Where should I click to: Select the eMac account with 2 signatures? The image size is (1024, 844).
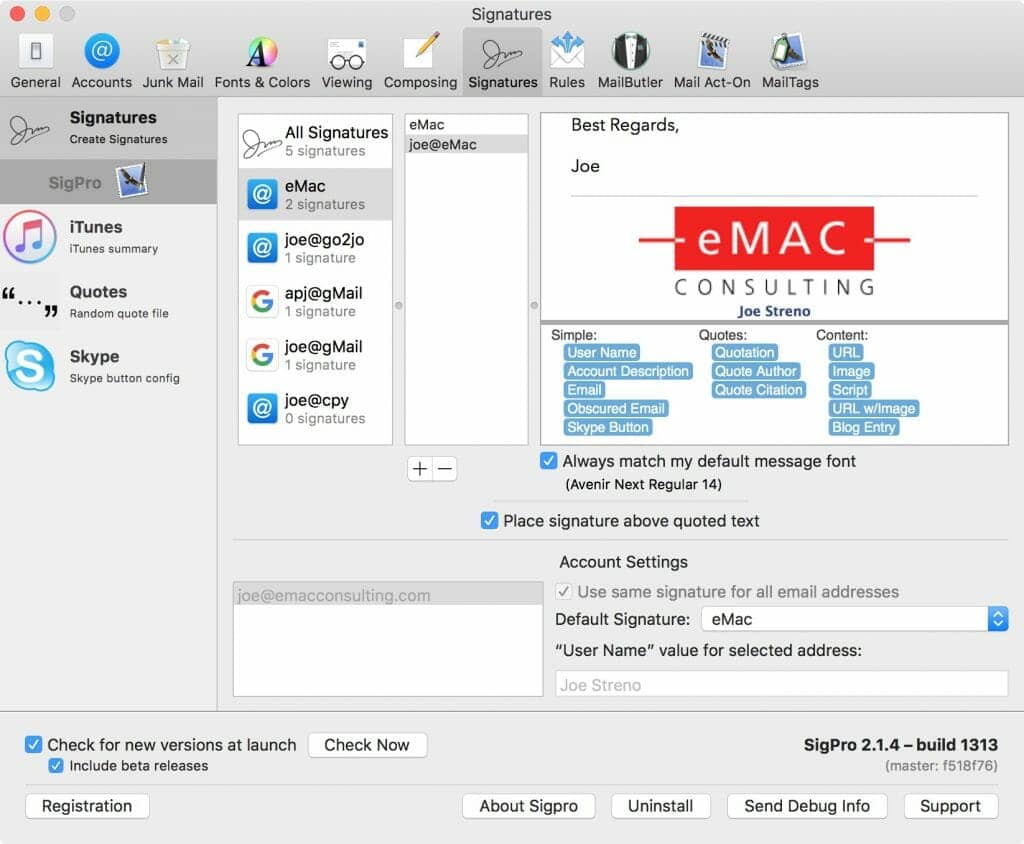point(315,195)
